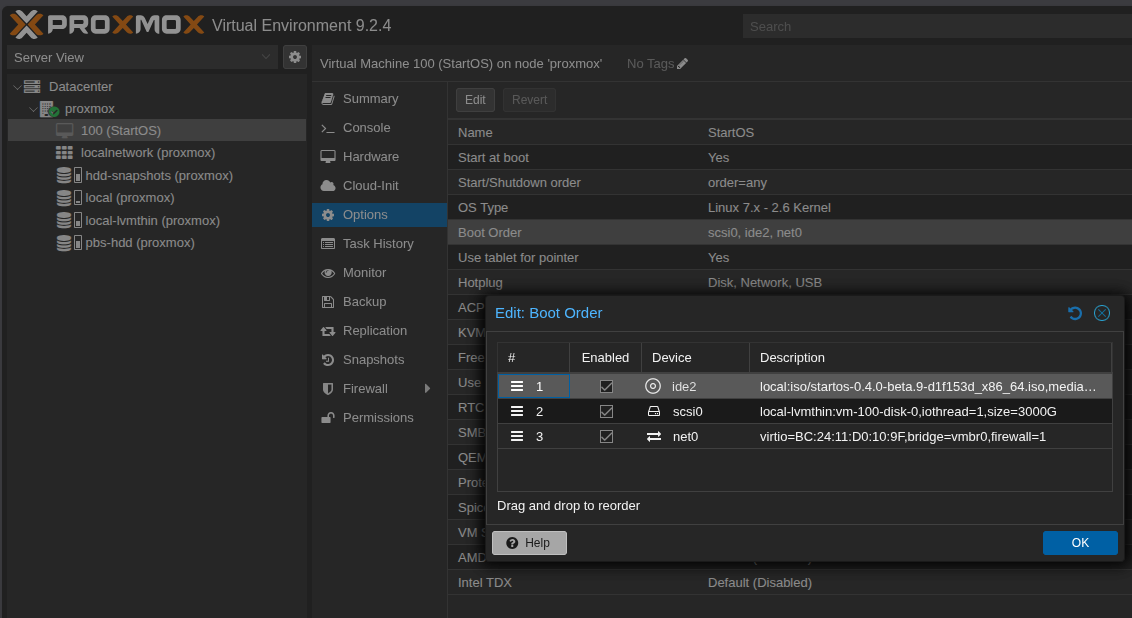Click the ide2 CD-ROM disc icon

pyautogui.click(x=653, y=386)
